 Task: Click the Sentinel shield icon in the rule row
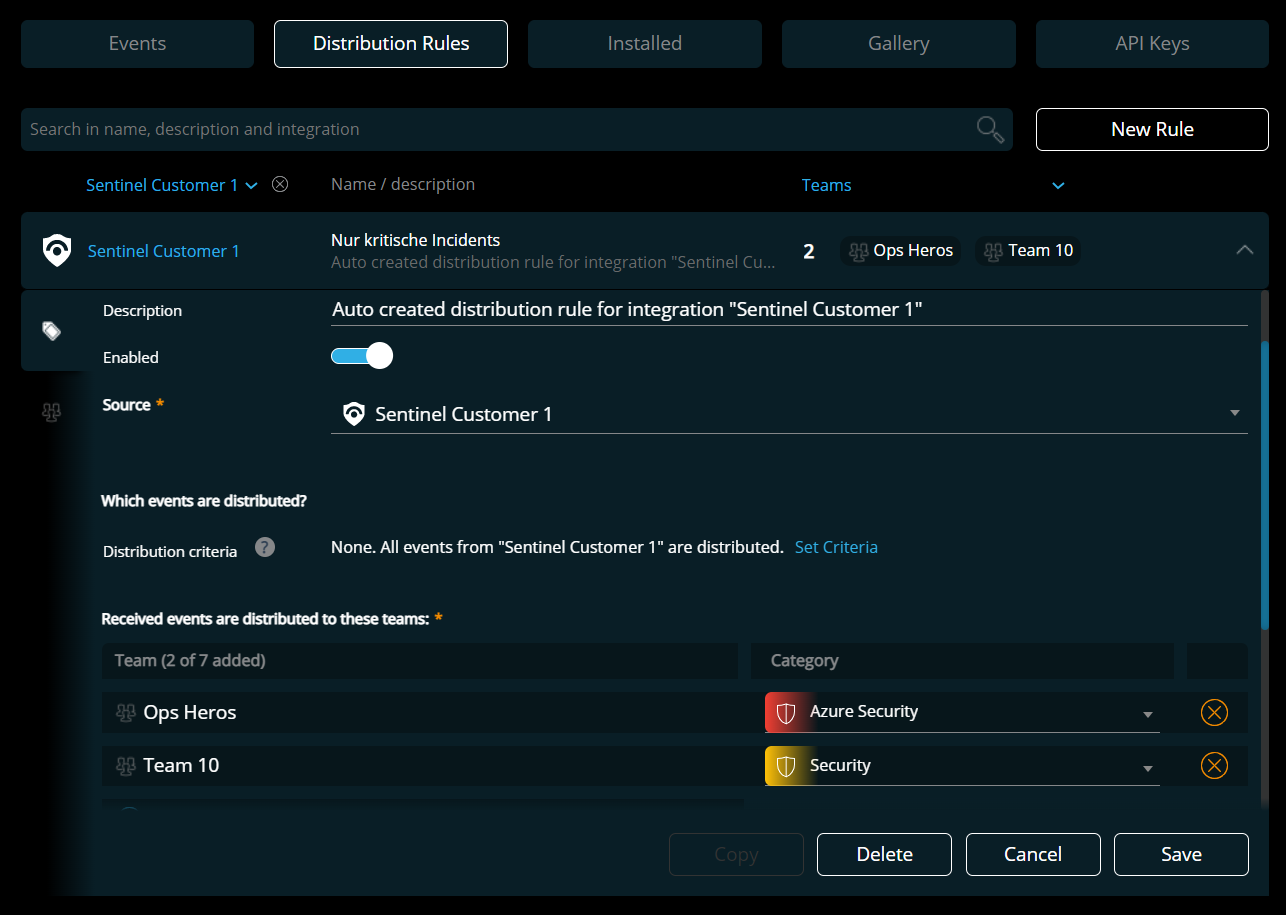coord(57,251)
